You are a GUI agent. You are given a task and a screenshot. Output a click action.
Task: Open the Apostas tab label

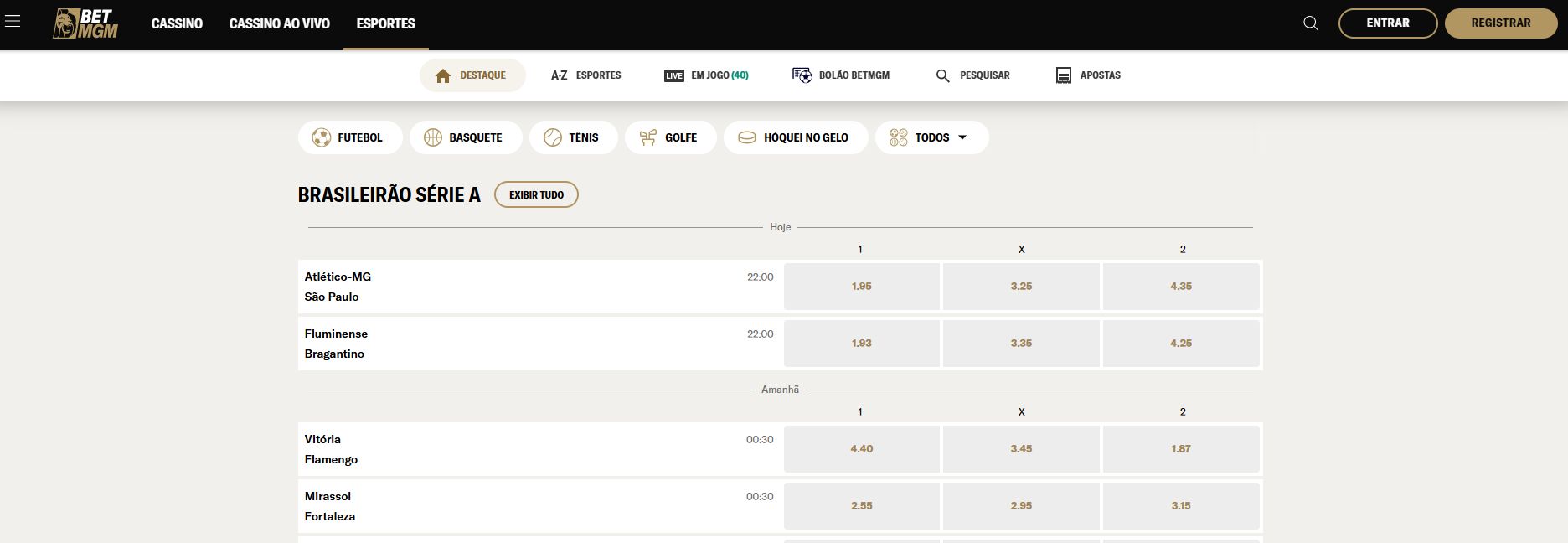click(1101, 75)
